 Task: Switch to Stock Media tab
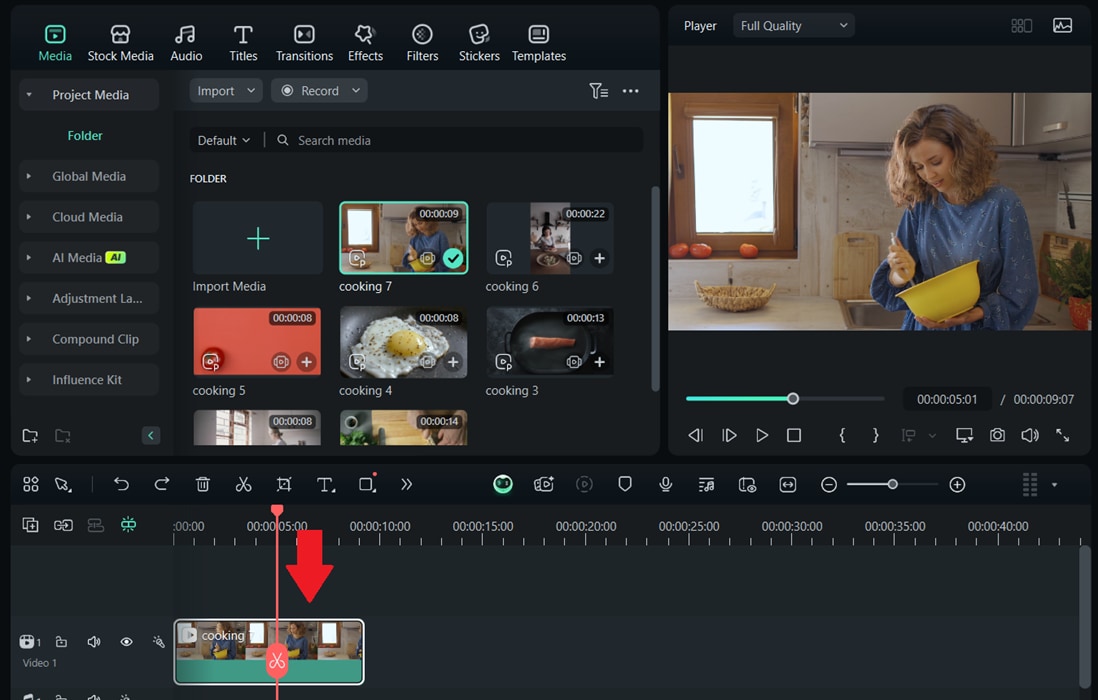point(120,43)
